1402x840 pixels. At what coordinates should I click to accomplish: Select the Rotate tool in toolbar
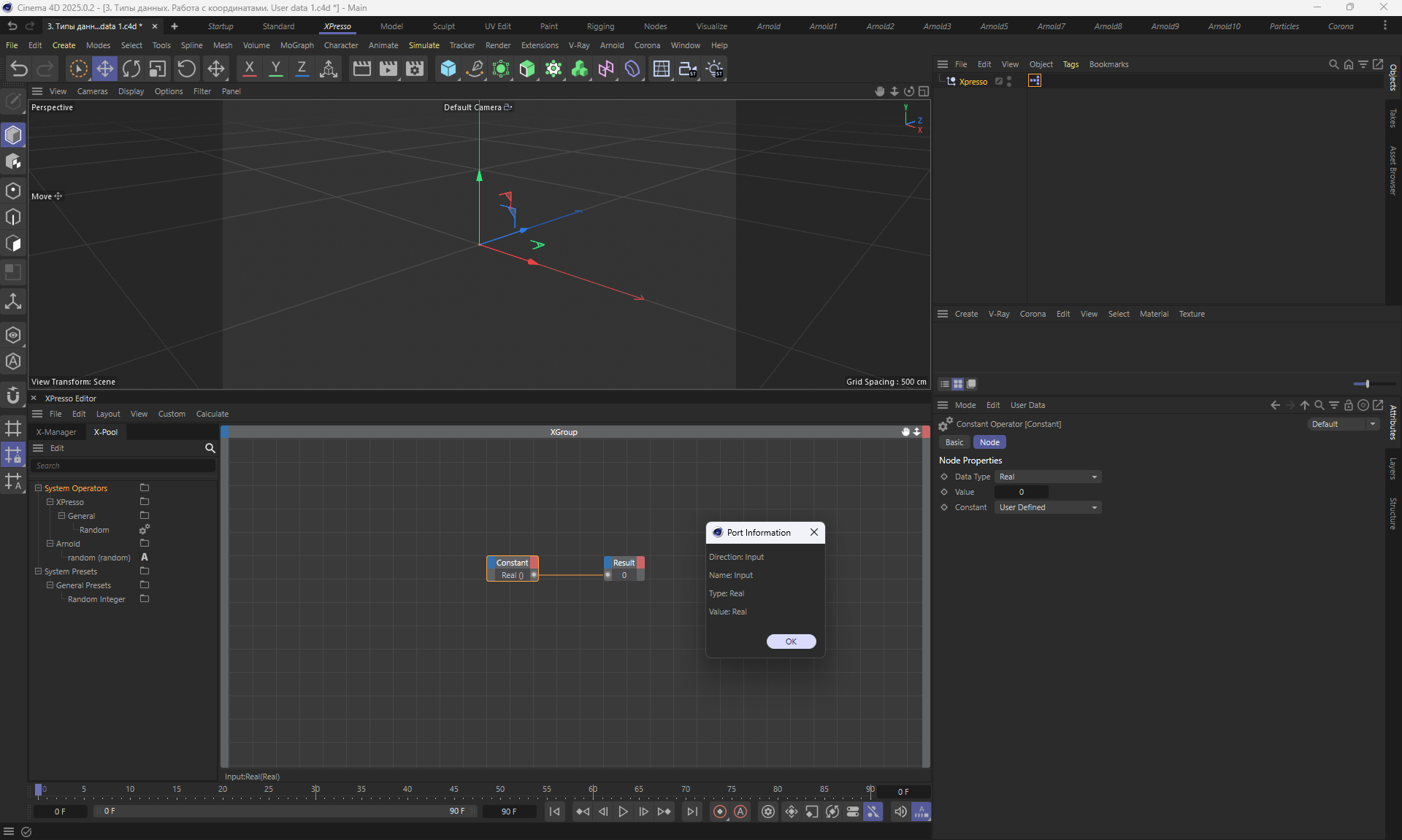pyautogui.click(x=131, y=69)
